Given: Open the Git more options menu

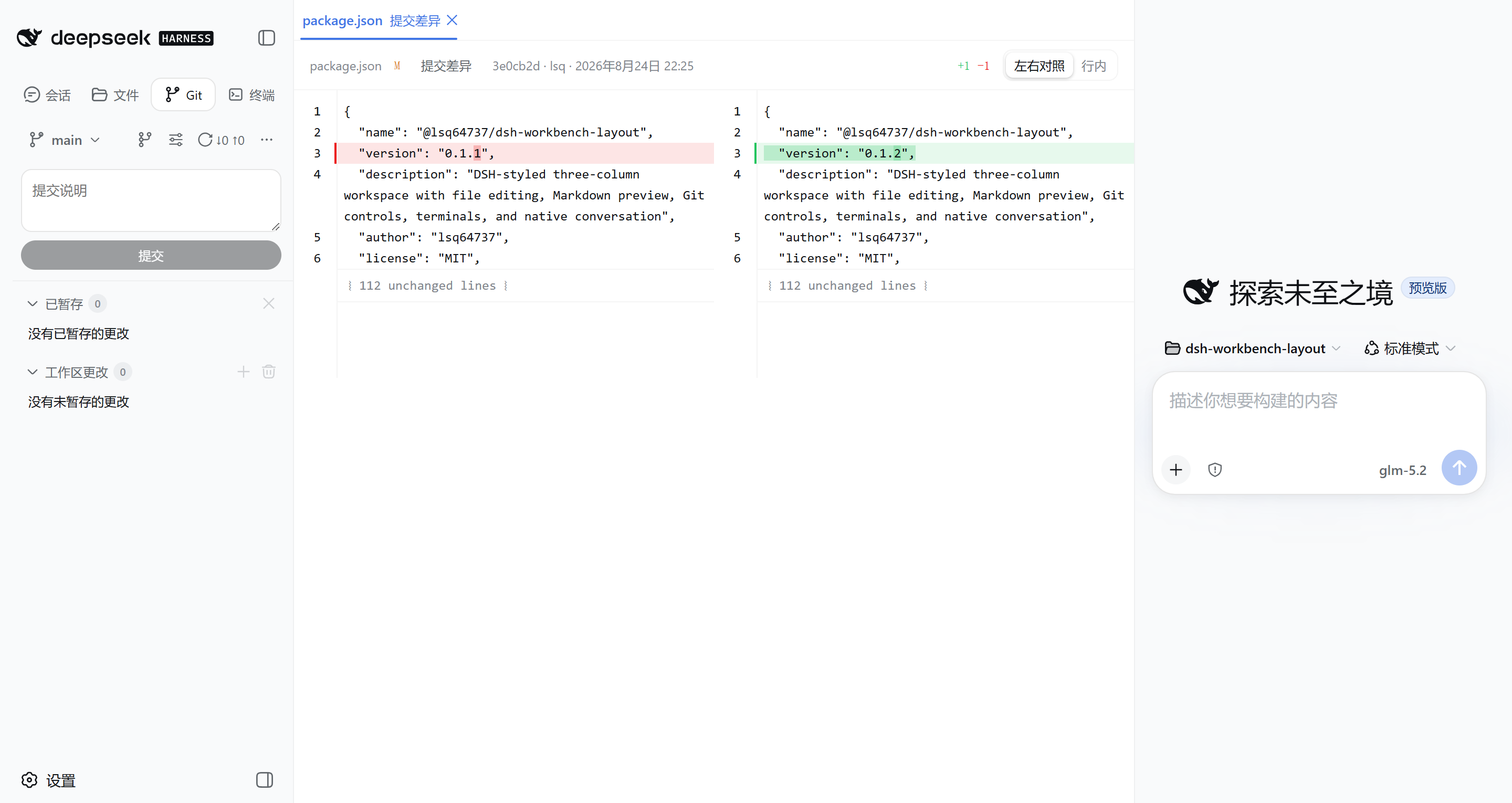Looking at the screenshot, I should click(x=267, y=140).
